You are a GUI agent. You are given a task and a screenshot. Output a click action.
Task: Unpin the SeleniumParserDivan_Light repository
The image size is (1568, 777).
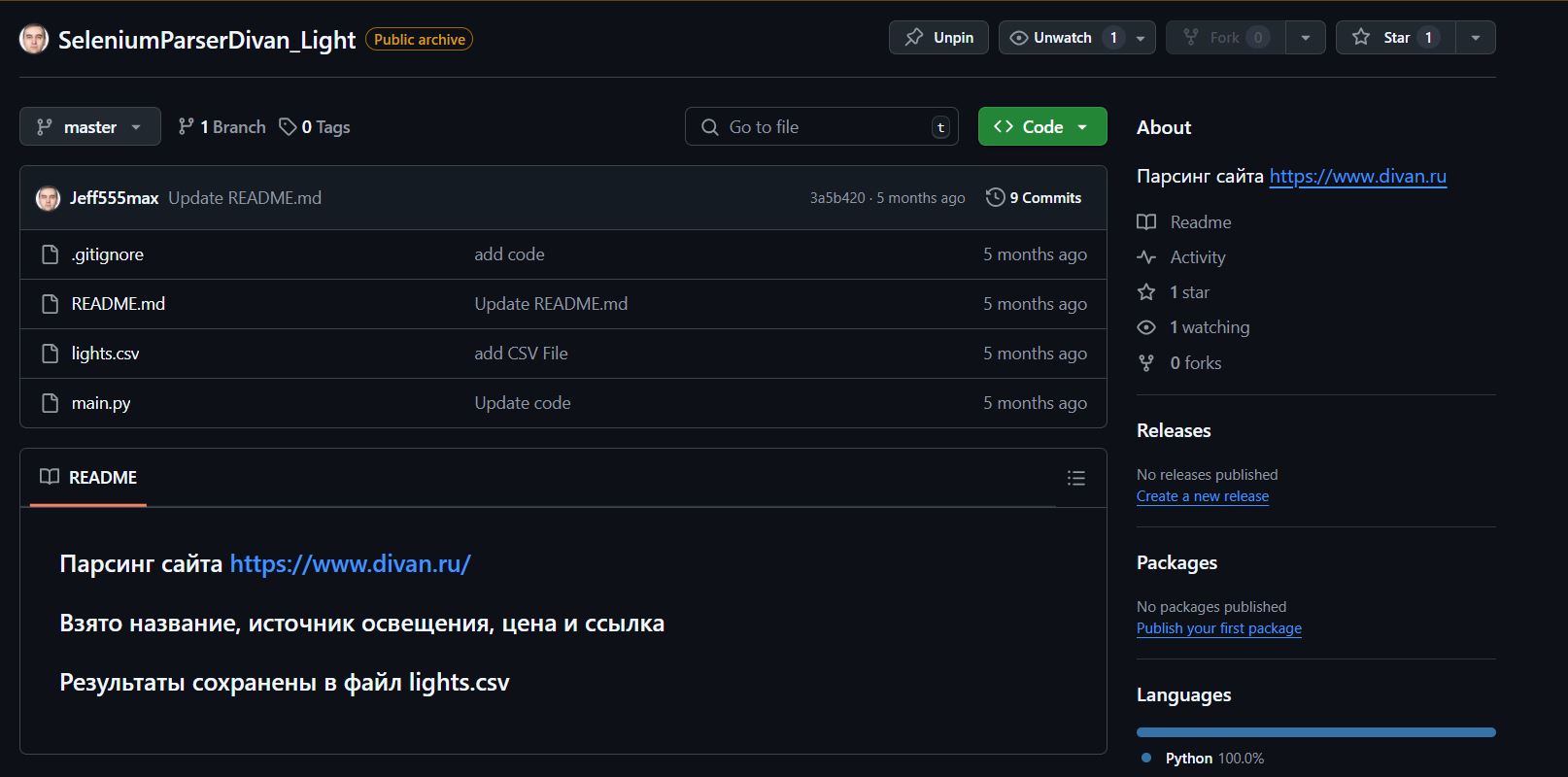coord(938,38)
